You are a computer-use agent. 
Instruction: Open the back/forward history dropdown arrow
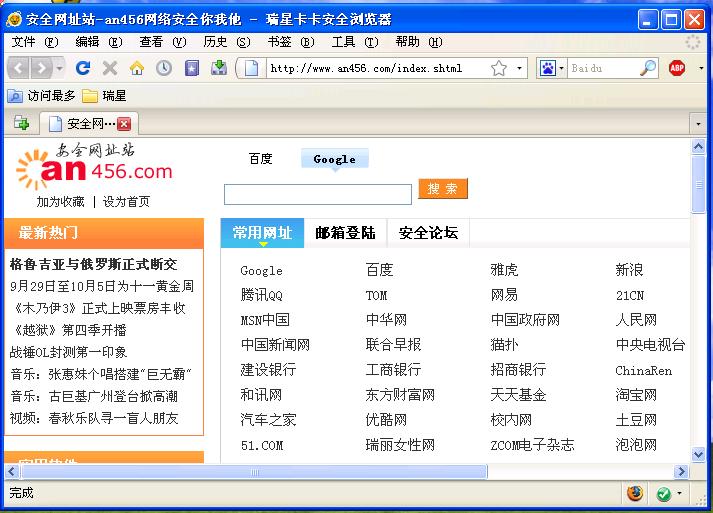[x=60, y=69]
